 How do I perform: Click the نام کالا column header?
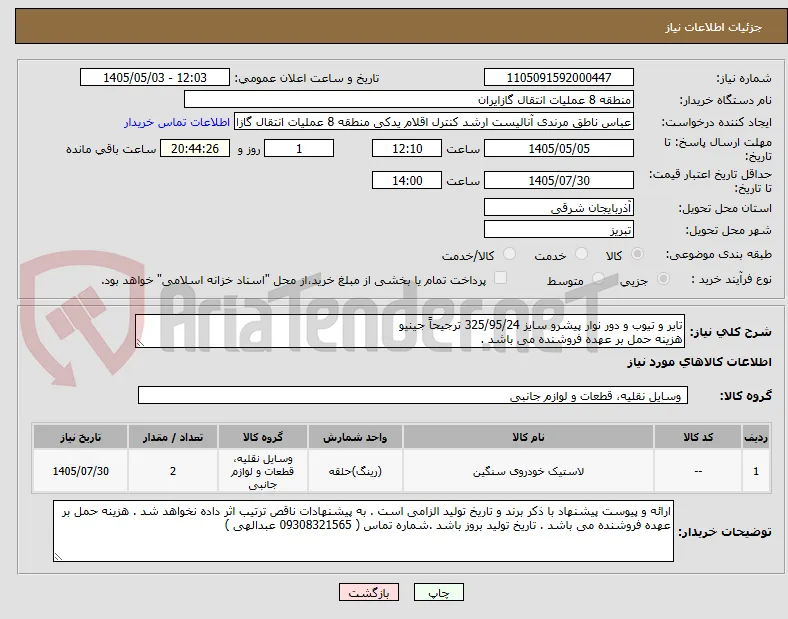click(528, 437)
